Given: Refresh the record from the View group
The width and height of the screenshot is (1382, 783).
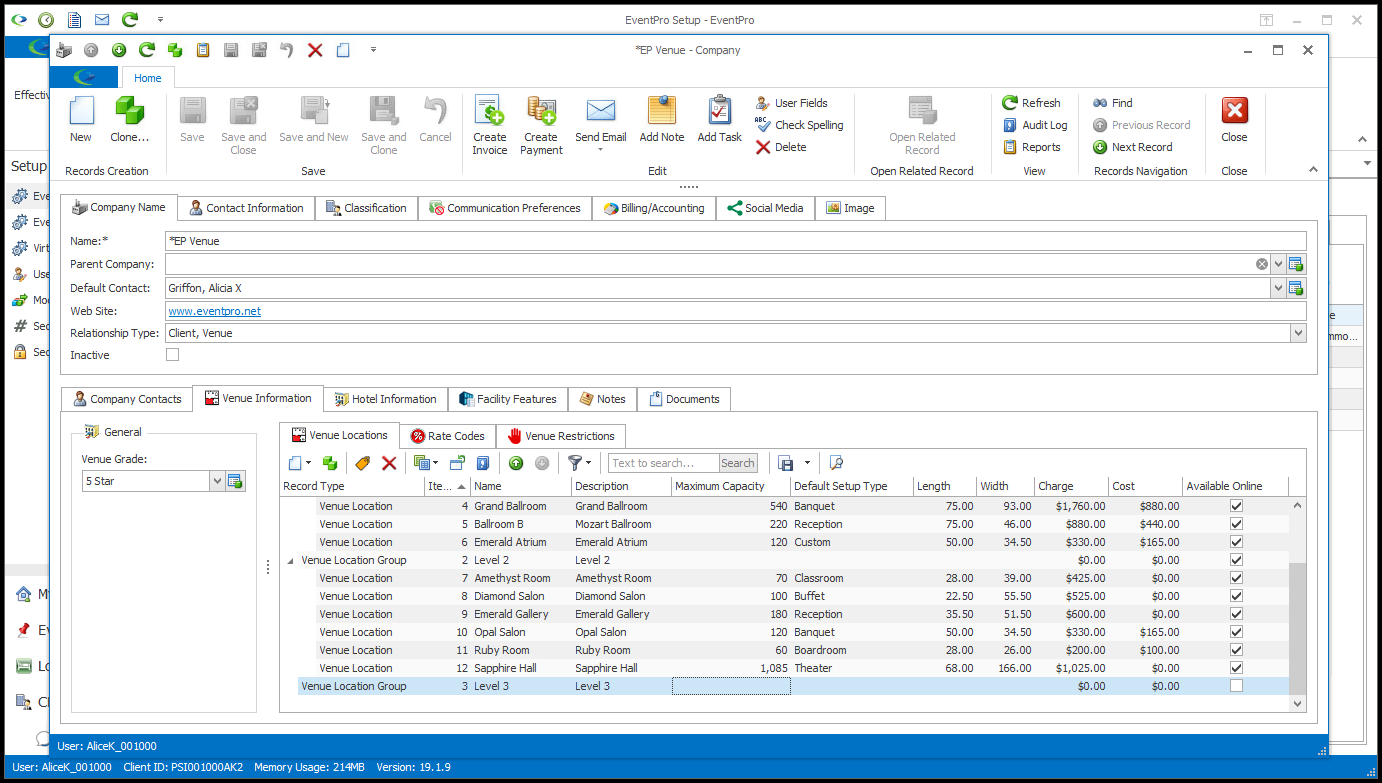Looking at the screenshot, I should [1031, 103].
